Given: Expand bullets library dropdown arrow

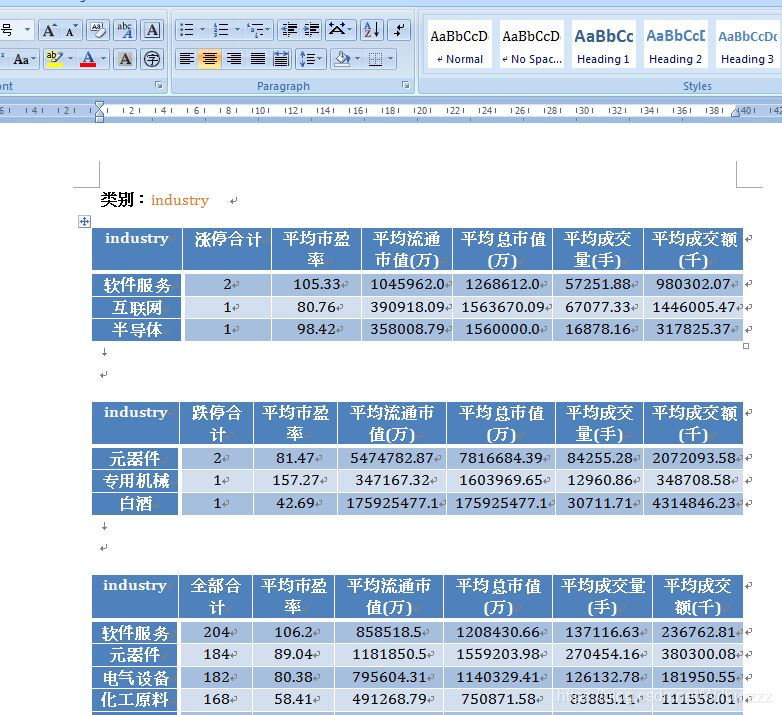Looking at the screenshot, I should tap(202, 30).
